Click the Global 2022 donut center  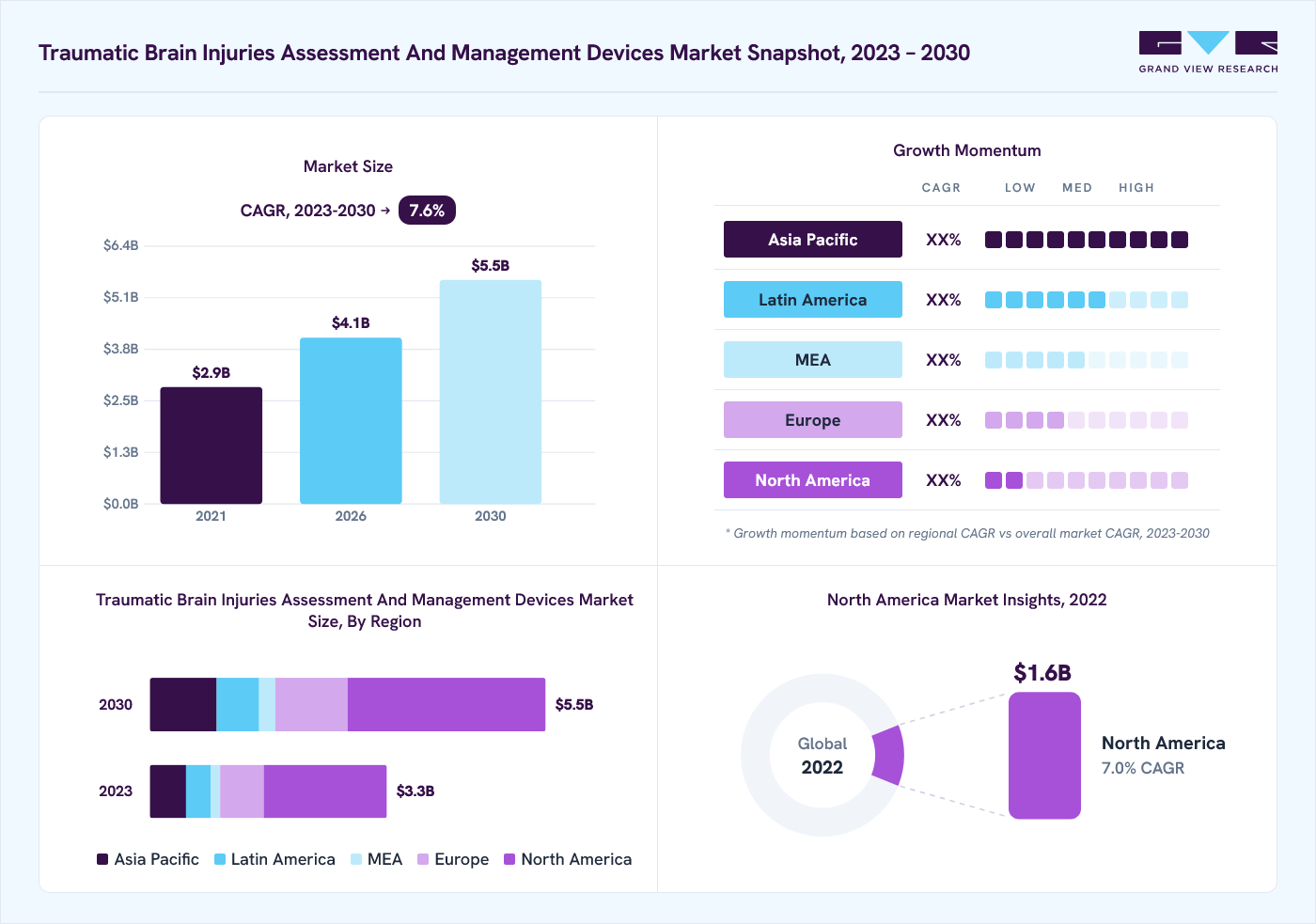click(x=822, y=756)
